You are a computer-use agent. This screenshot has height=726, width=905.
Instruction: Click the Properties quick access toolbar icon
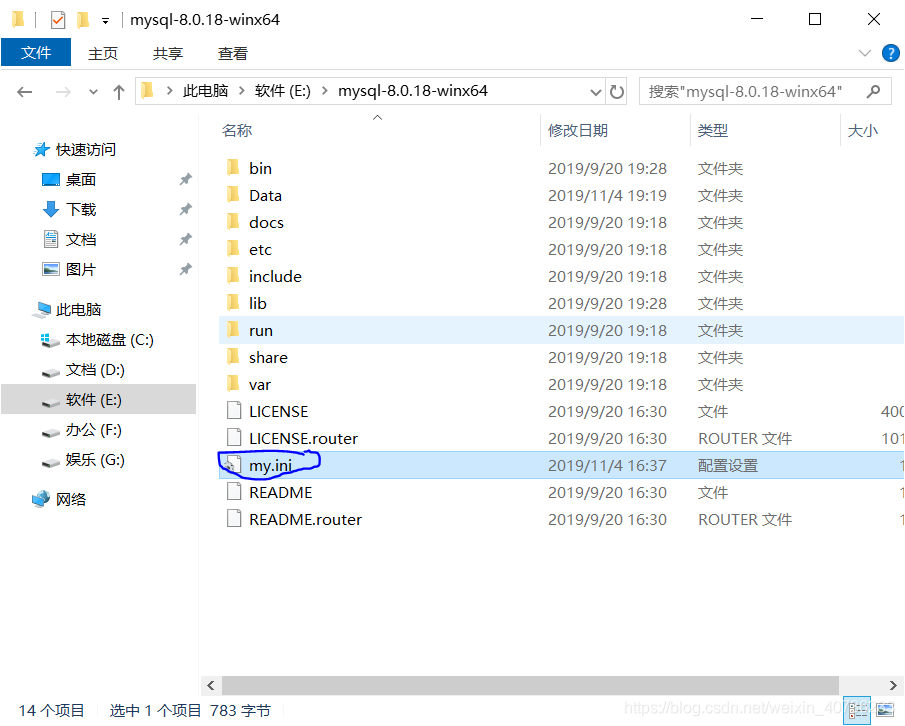point(58,20)
